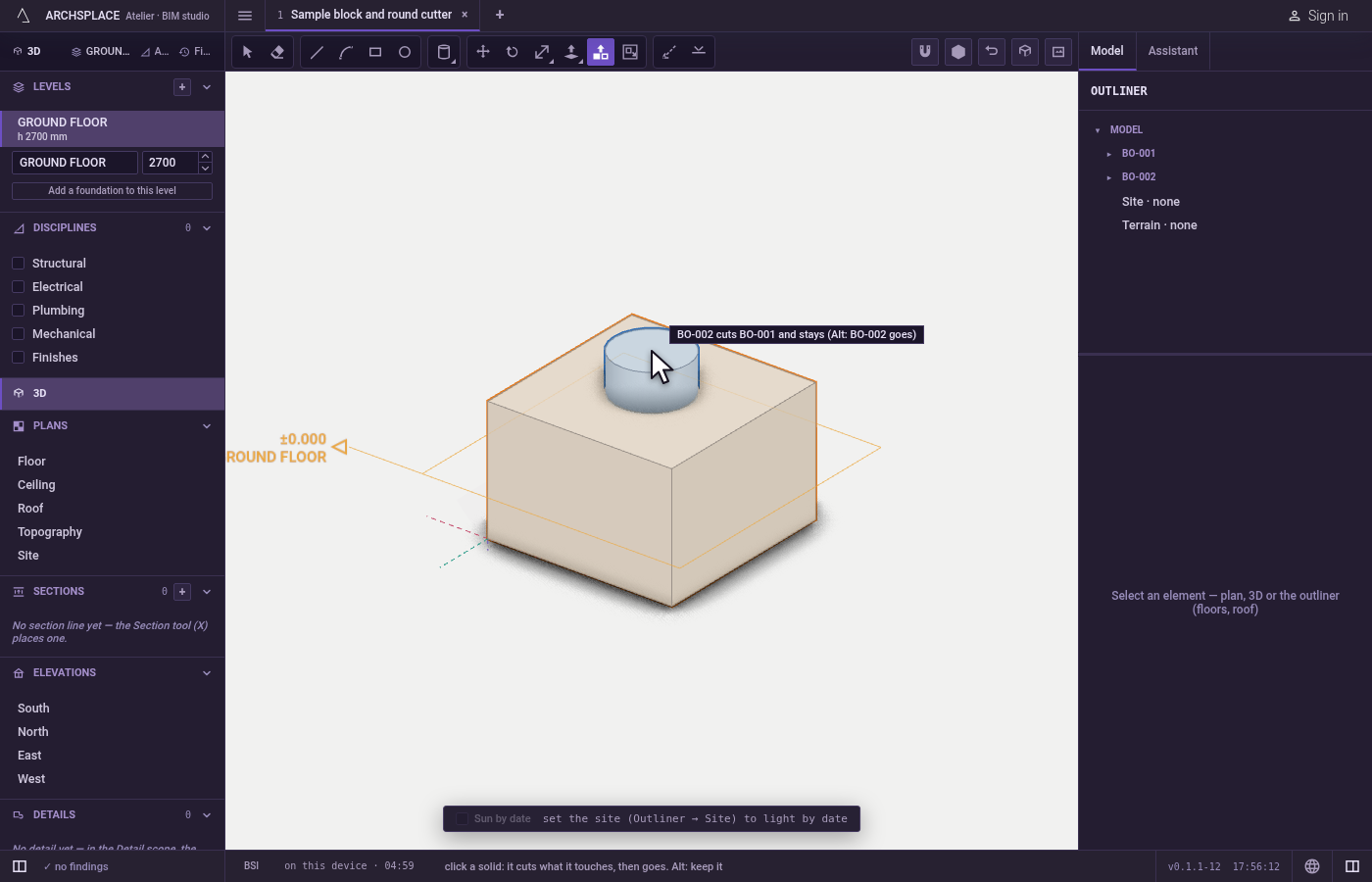Open the 3D view in sidebar
1372x882 pixels.
[x=113, y=393]
